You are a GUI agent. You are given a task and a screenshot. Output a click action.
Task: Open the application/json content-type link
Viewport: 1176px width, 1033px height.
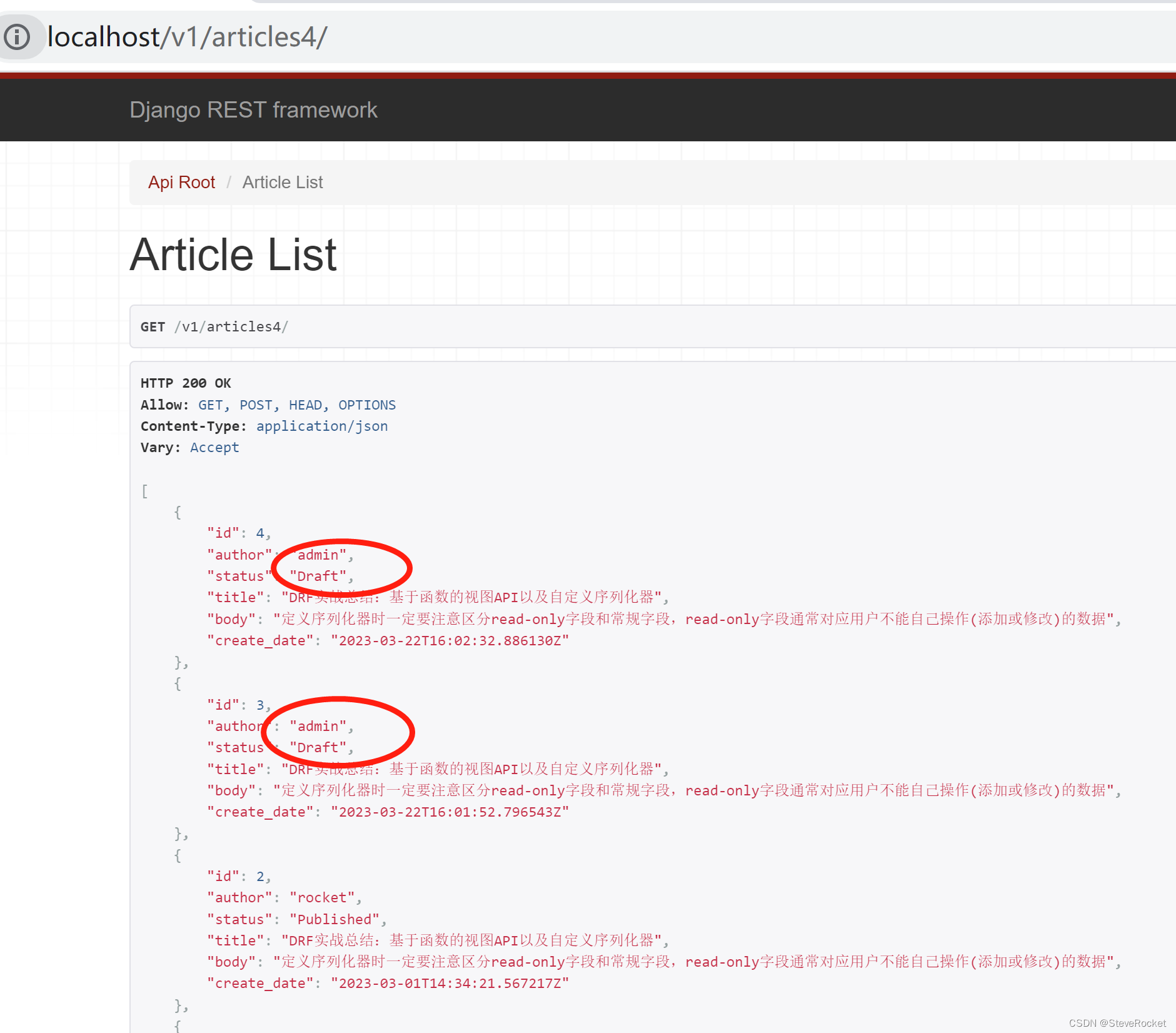coord(322,426)
